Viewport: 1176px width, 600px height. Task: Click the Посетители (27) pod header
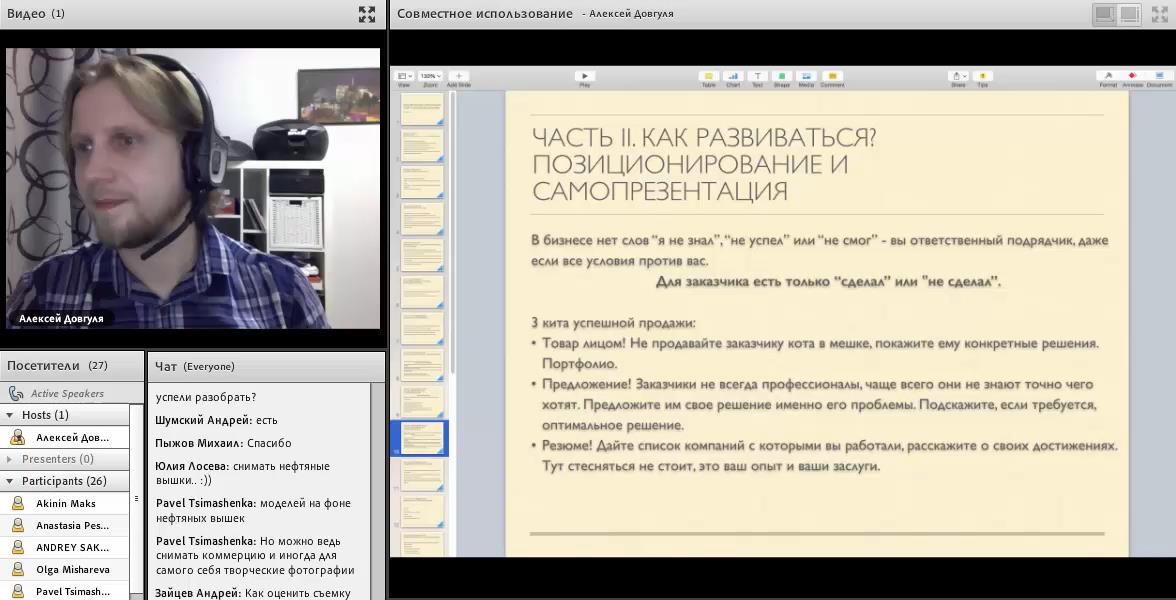71,366
